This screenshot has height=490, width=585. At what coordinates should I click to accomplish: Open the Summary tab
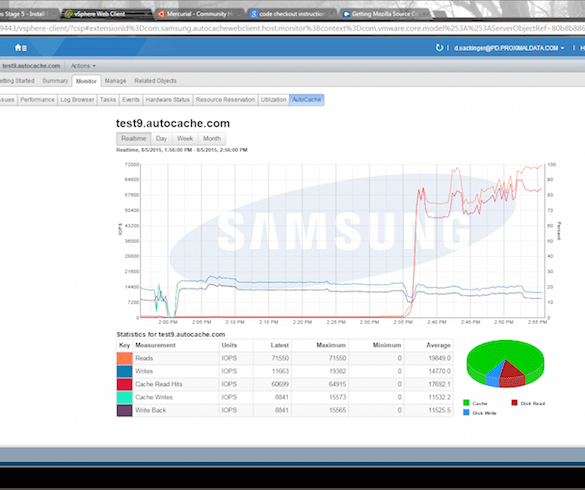[x=55, y=81]
